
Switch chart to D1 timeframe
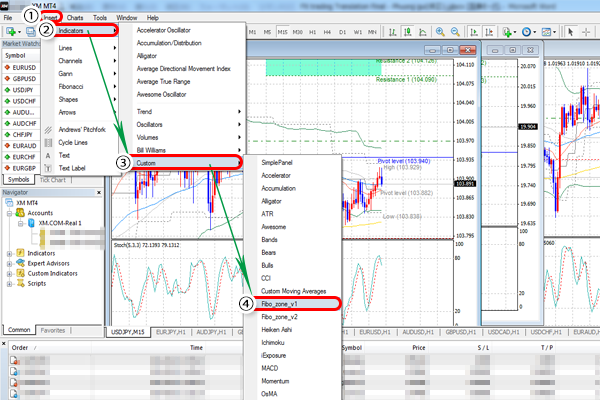click(x=342, y=32)
